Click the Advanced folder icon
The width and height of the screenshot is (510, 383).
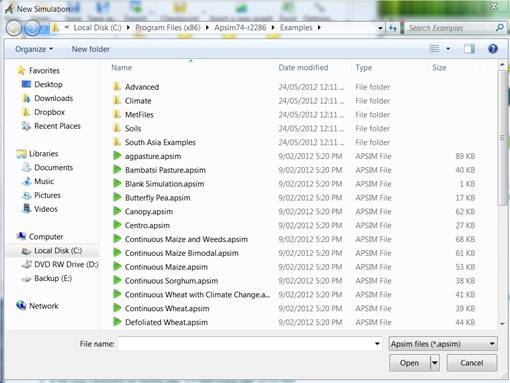[x=117, y=87]
